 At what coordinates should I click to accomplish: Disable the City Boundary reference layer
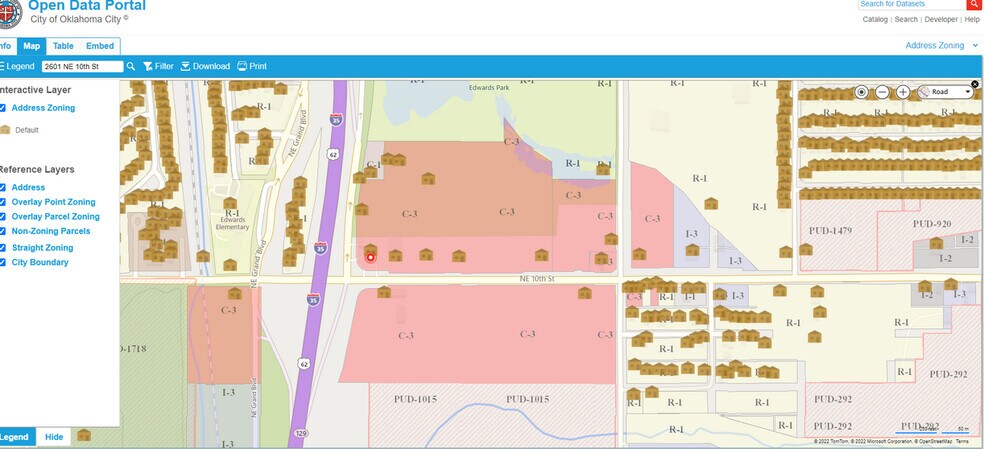click(4, 262)
